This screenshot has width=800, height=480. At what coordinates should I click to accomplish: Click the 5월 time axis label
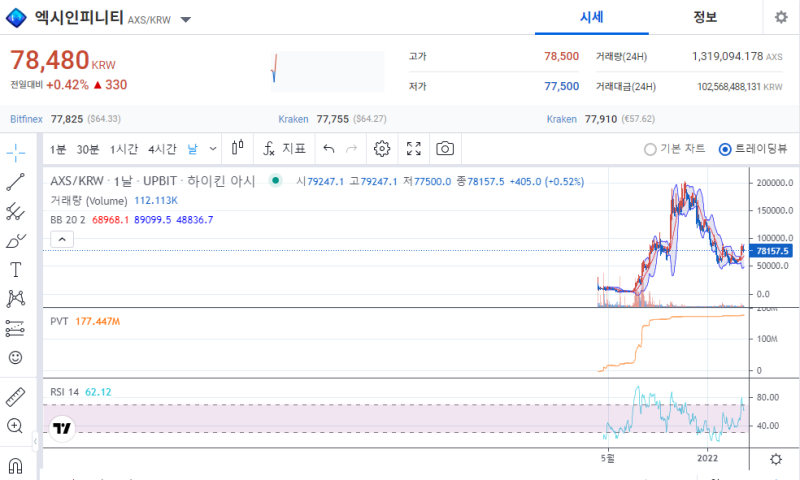(608, 458)
